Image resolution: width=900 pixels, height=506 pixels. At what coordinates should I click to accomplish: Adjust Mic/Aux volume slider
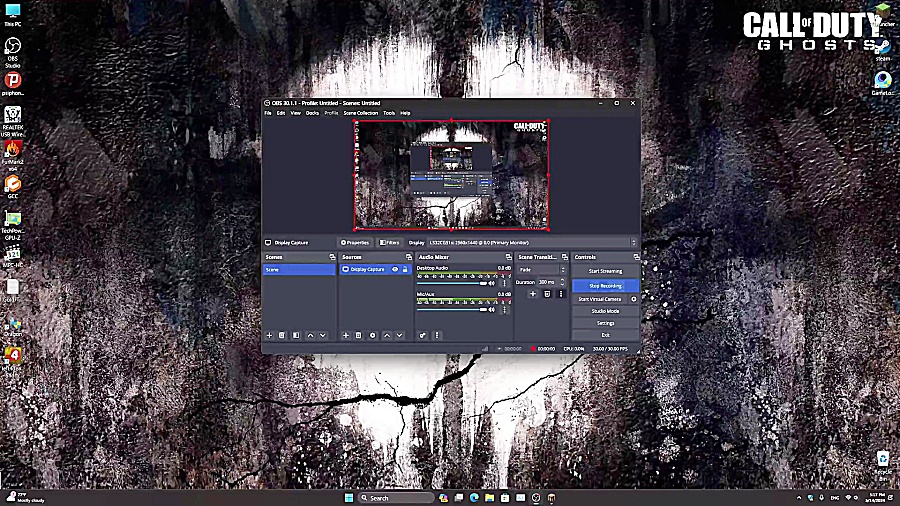pyautogui.click(x=452, y=310)
